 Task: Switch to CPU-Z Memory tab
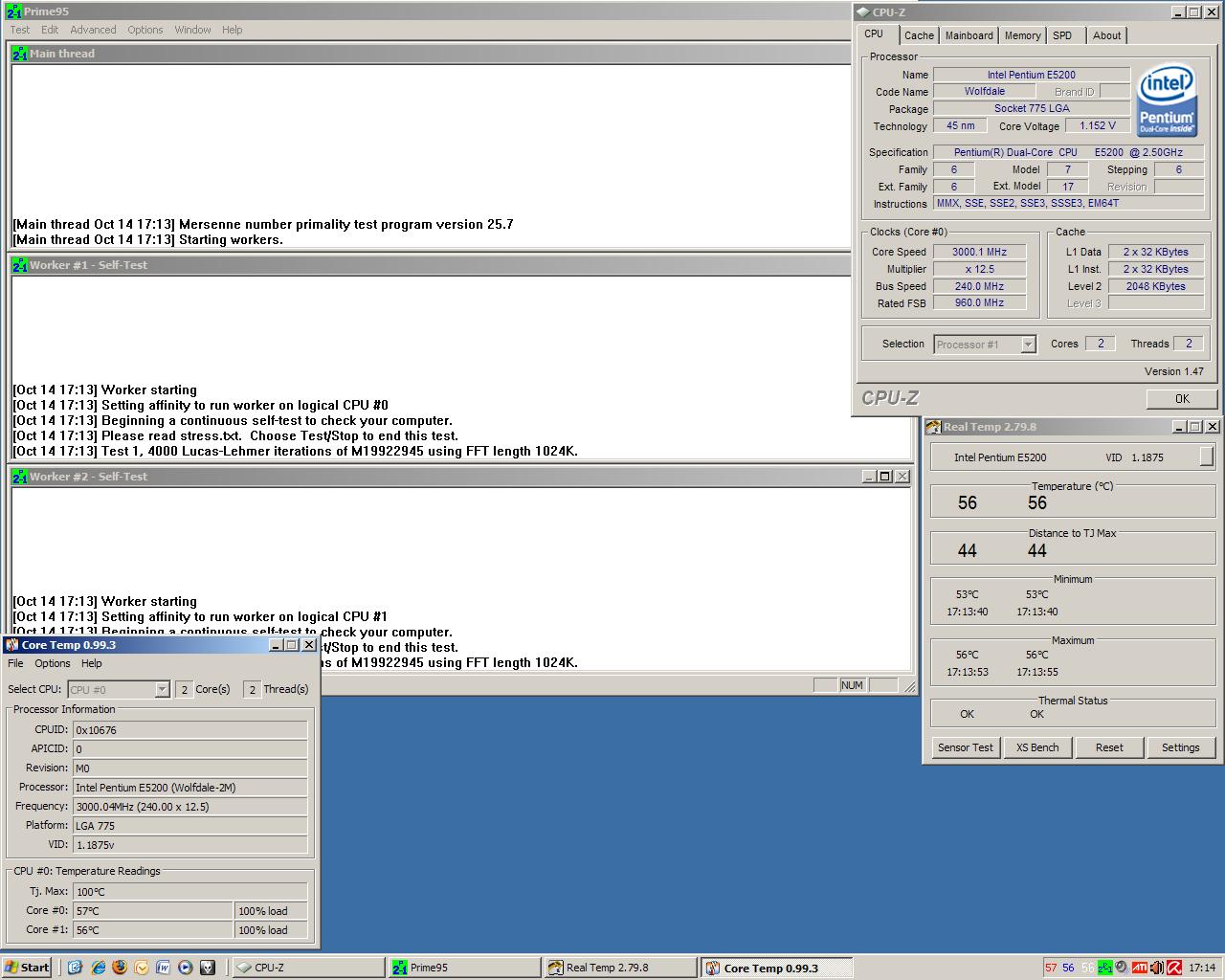1022,35
